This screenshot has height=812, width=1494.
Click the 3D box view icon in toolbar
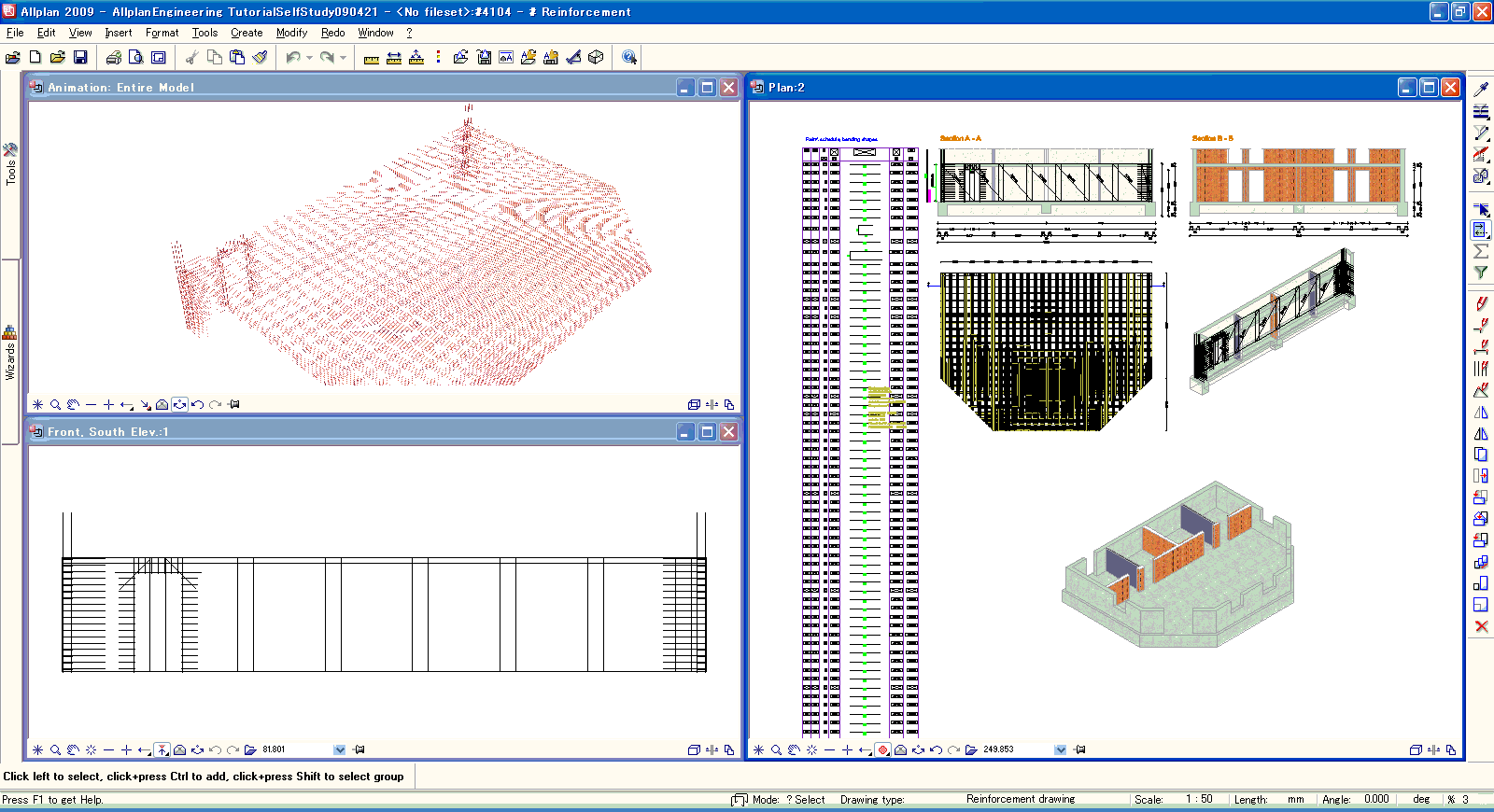click(x=596, y=58)
